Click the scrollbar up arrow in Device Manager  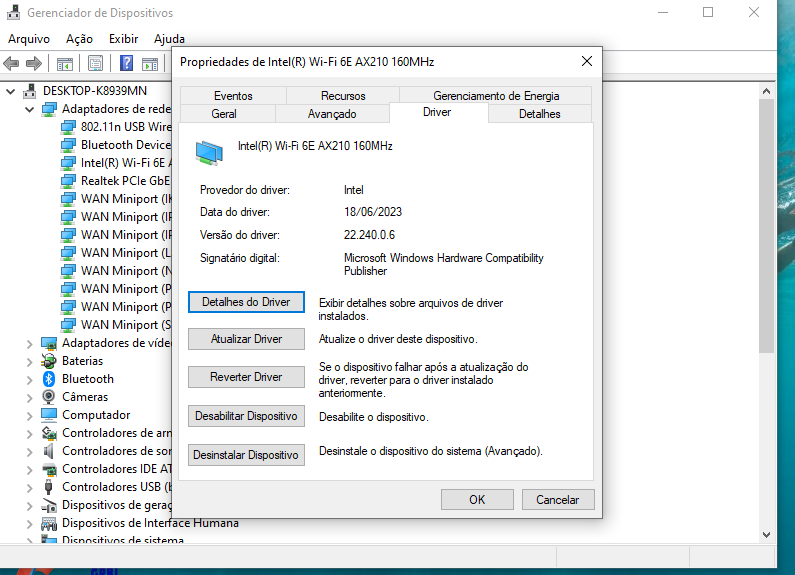point(767,91)
